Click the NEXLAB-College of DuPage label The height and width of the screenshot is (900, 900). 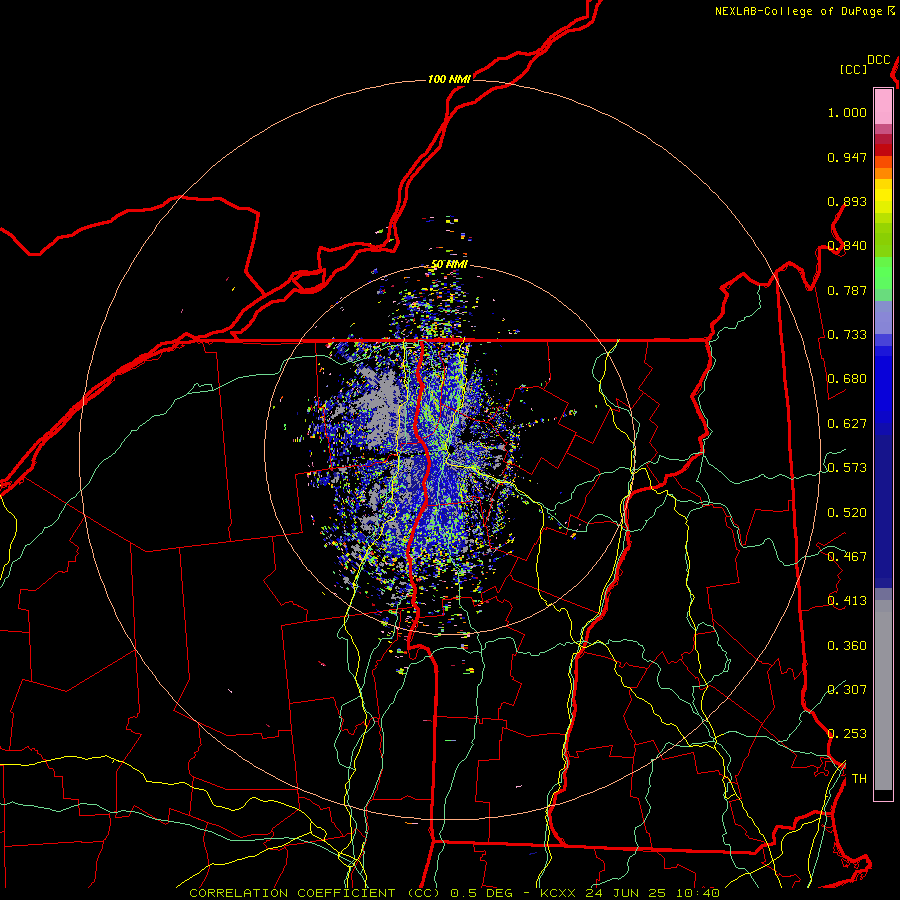click(801, 11)
